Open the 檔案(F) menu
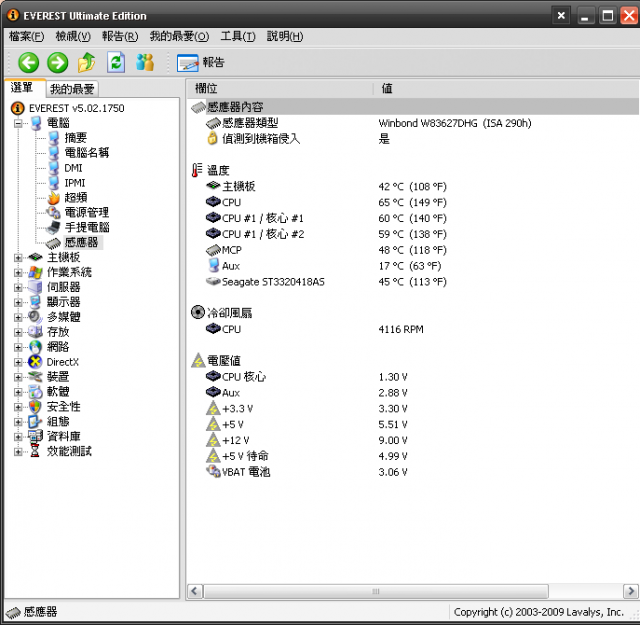Image resolution: width=640 pixels, height=625 pixels. (26, 36)
